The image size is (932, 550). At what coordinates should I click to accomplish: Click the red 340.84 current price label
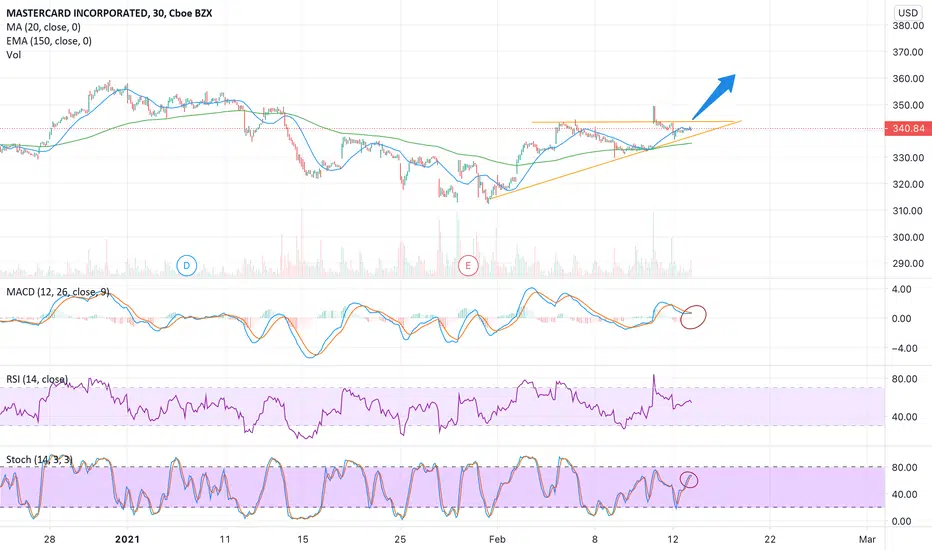(908, 128)
